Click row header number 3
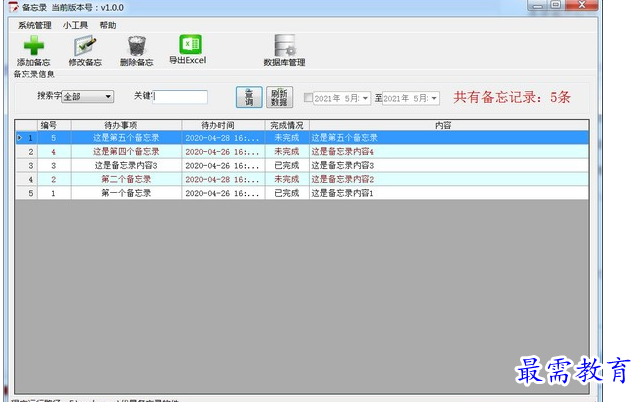Screen dimensions: 639x402 coord(26,166)
